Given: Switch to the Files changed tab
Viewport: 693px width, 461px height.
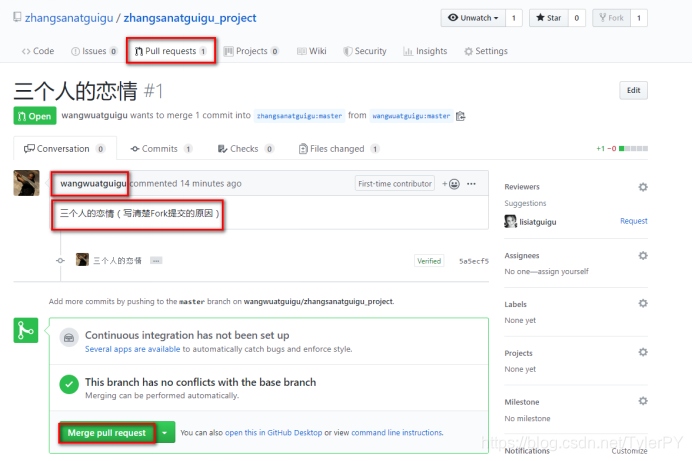Looking at the screenshot, I should click(x=339, y=149).
